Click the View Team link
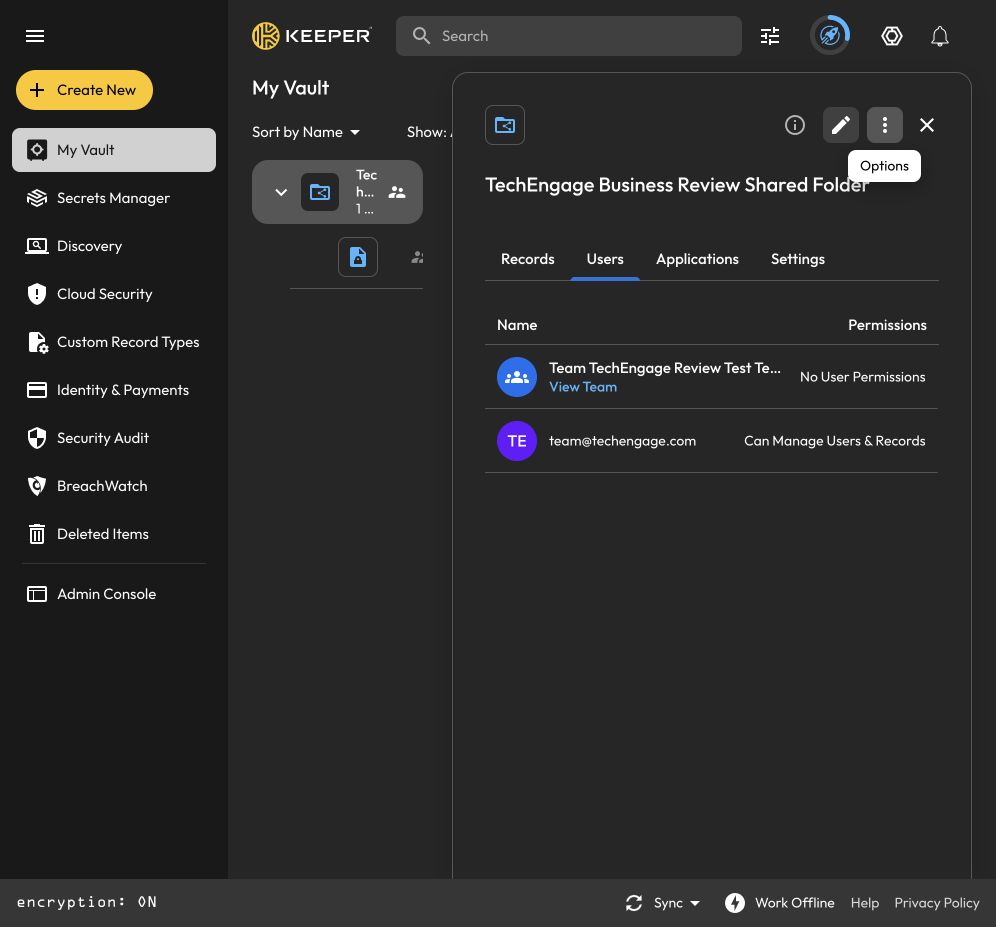The height and width of the screenshot is (927, 996). (582, 387)
